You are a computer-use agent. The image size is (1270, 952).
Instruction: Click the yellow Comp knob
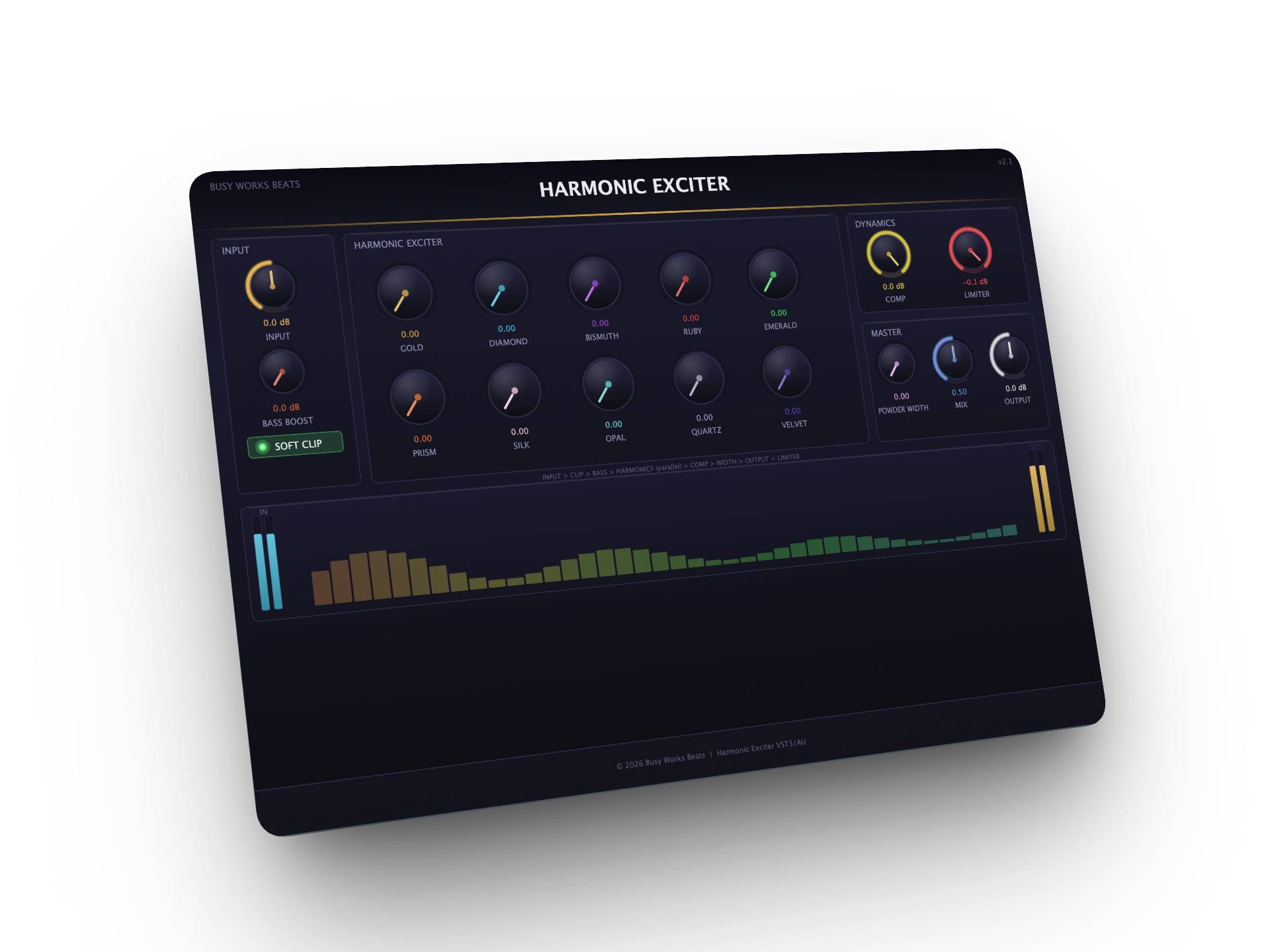coord(889,254)
